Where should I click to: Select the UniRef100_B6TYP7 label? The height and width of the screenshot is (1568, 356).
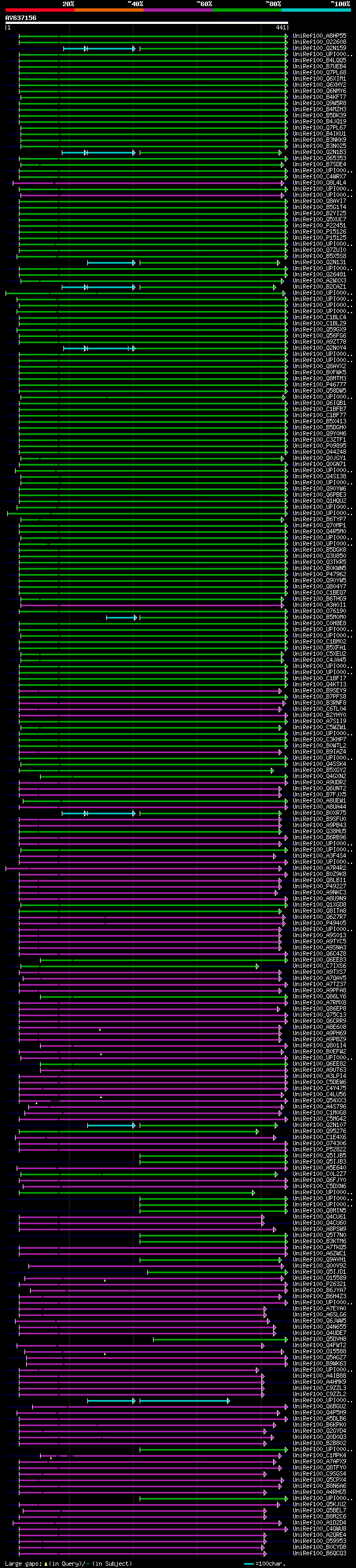pos(319,519)
